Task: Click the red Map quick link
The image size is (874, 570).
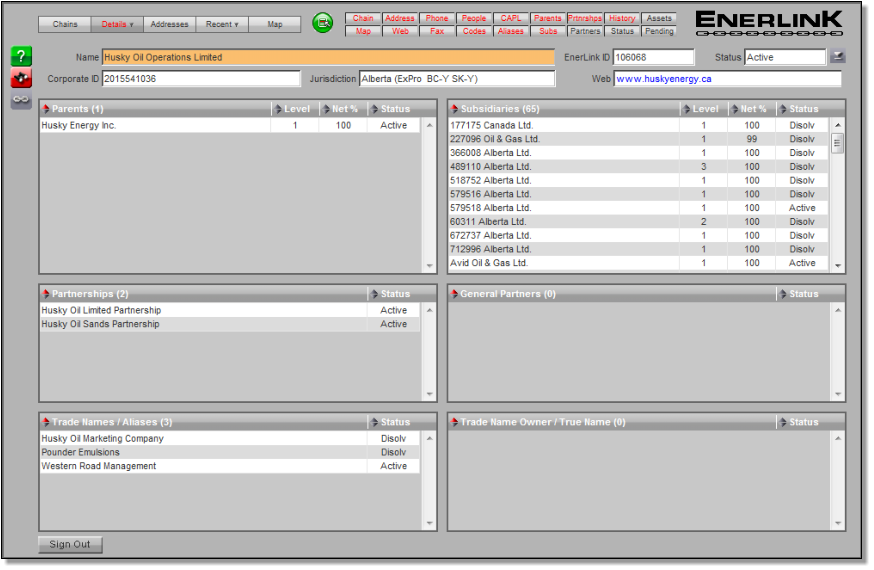Action: click(363, 31)
